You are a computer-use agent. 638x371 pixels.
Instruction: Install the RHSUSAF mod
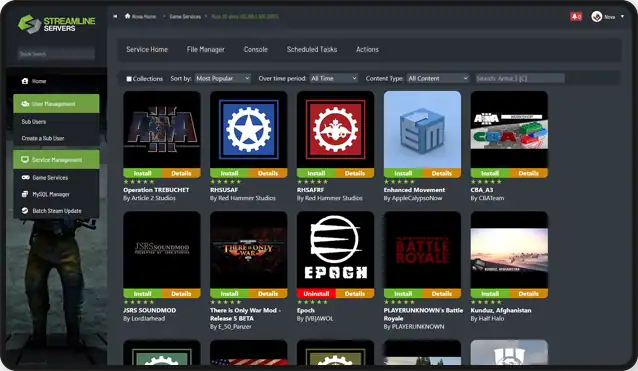[229, 173]
